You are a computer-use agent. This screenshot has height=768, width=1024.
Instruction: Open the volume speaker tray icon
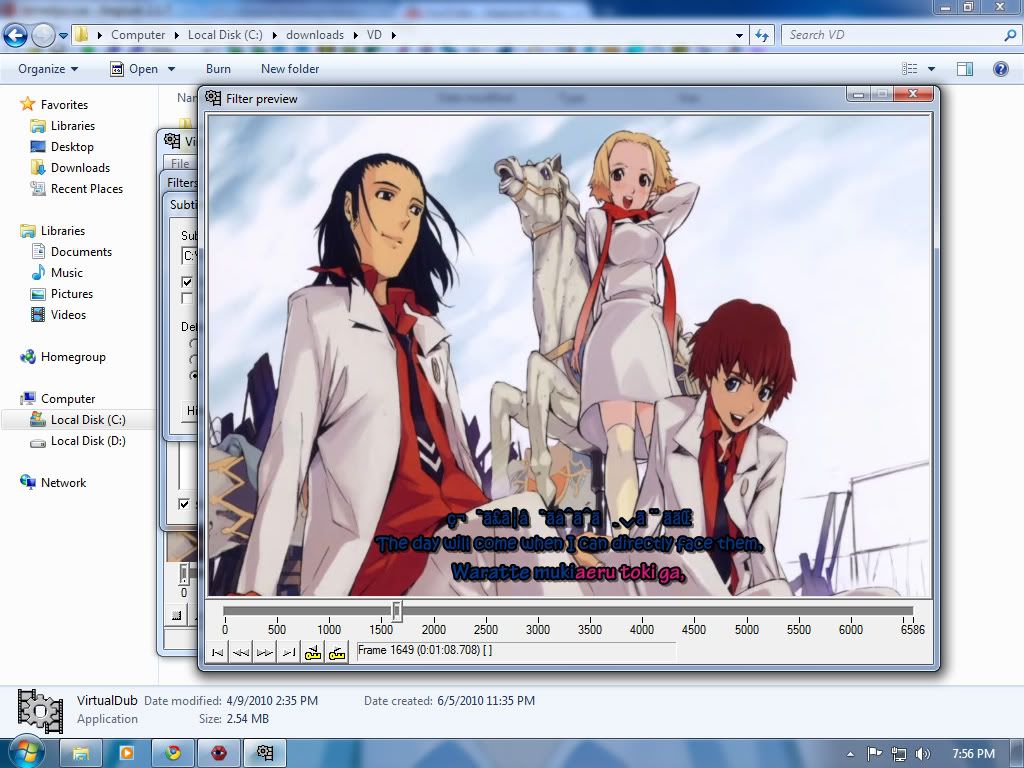922,754
